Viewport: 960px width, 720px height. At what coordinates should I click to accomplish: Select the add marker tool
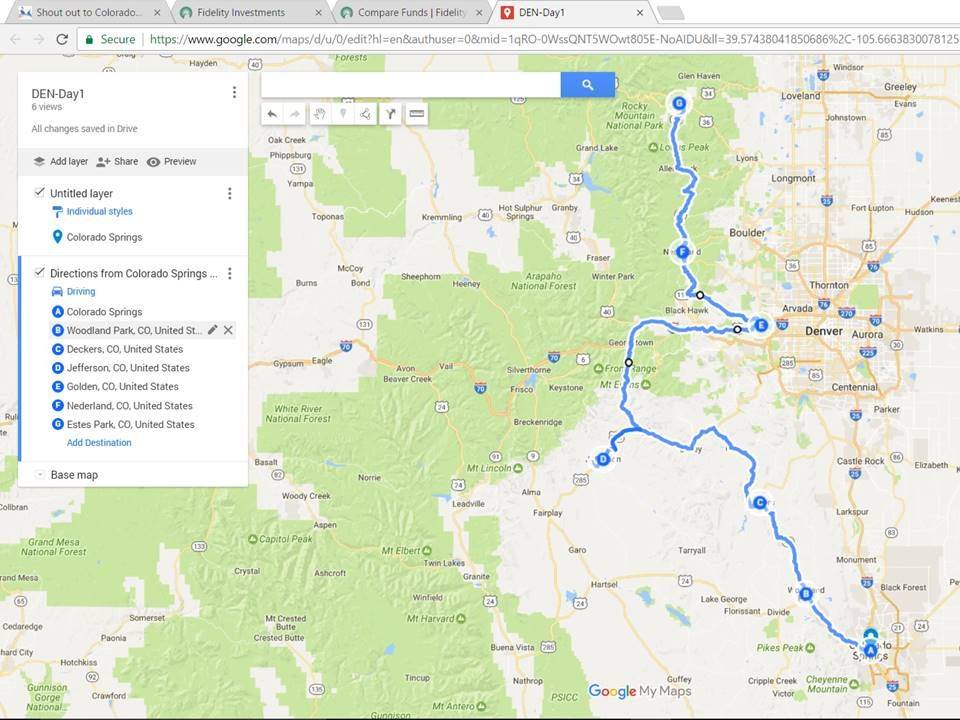[343, 114]
